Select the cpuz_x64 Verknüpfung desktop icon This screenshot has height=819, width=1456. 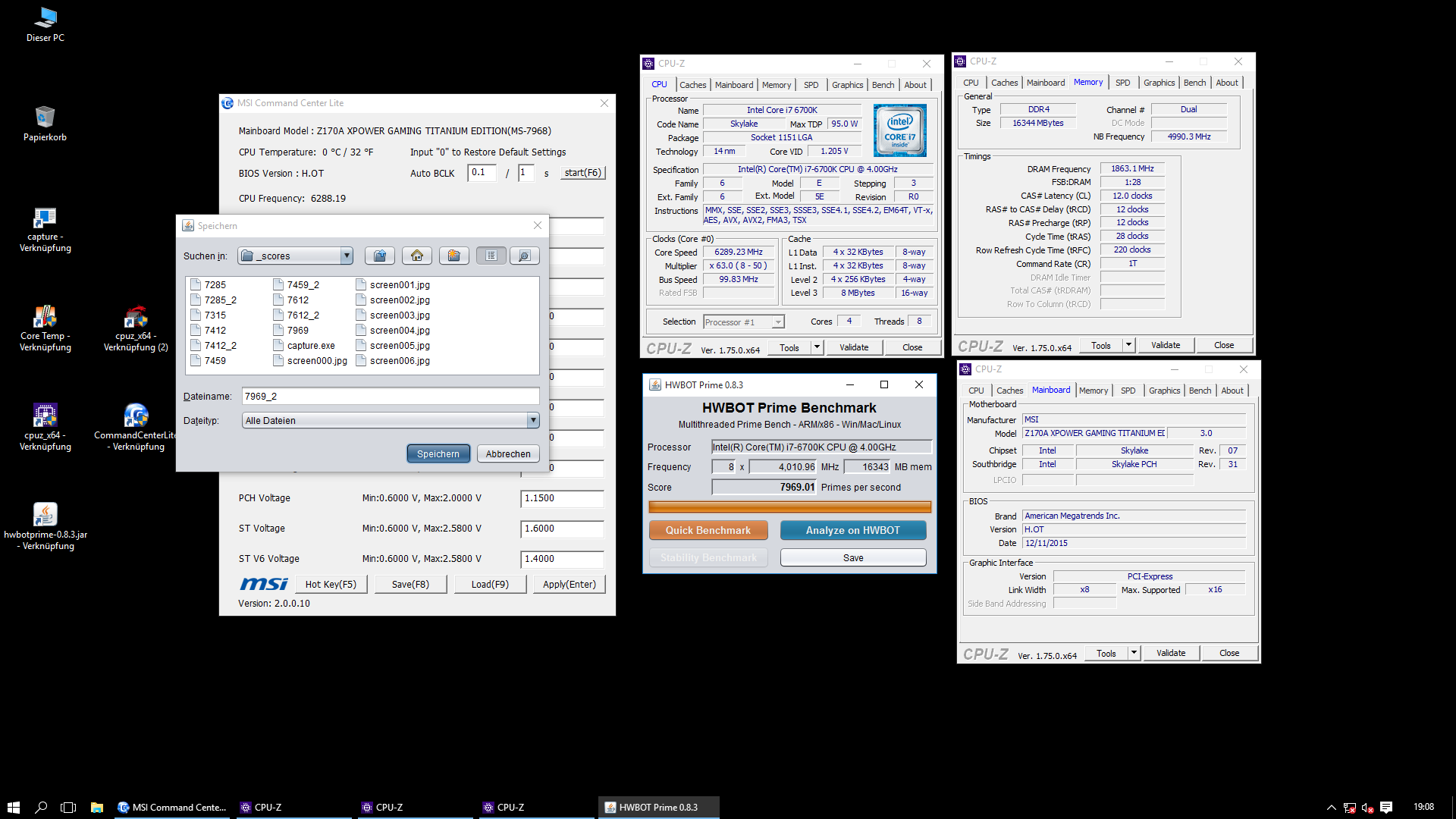click(x=45, y=428)
